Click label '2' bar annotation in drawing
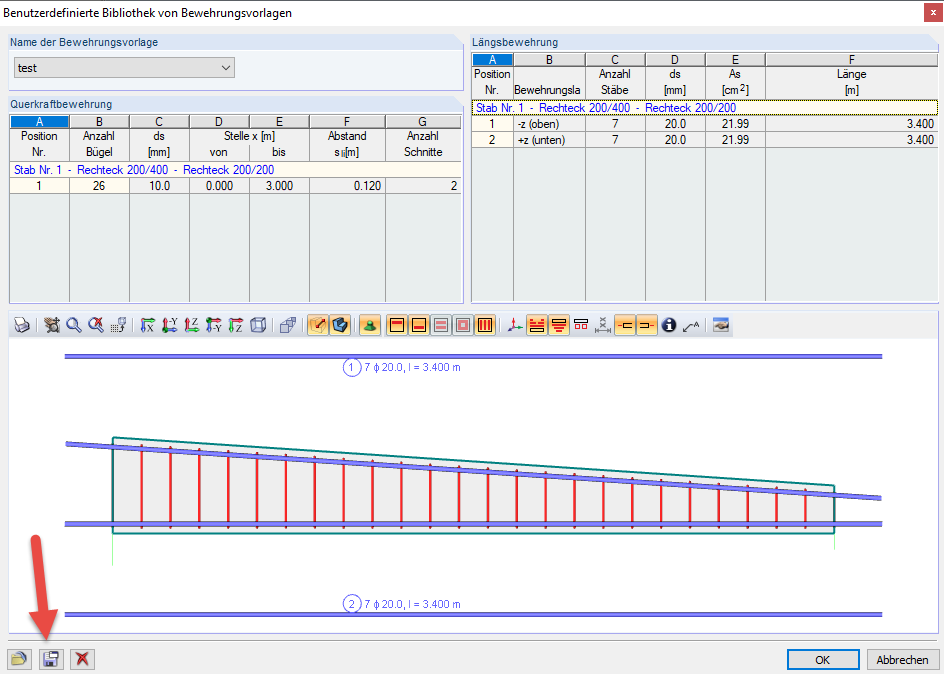 402,604
